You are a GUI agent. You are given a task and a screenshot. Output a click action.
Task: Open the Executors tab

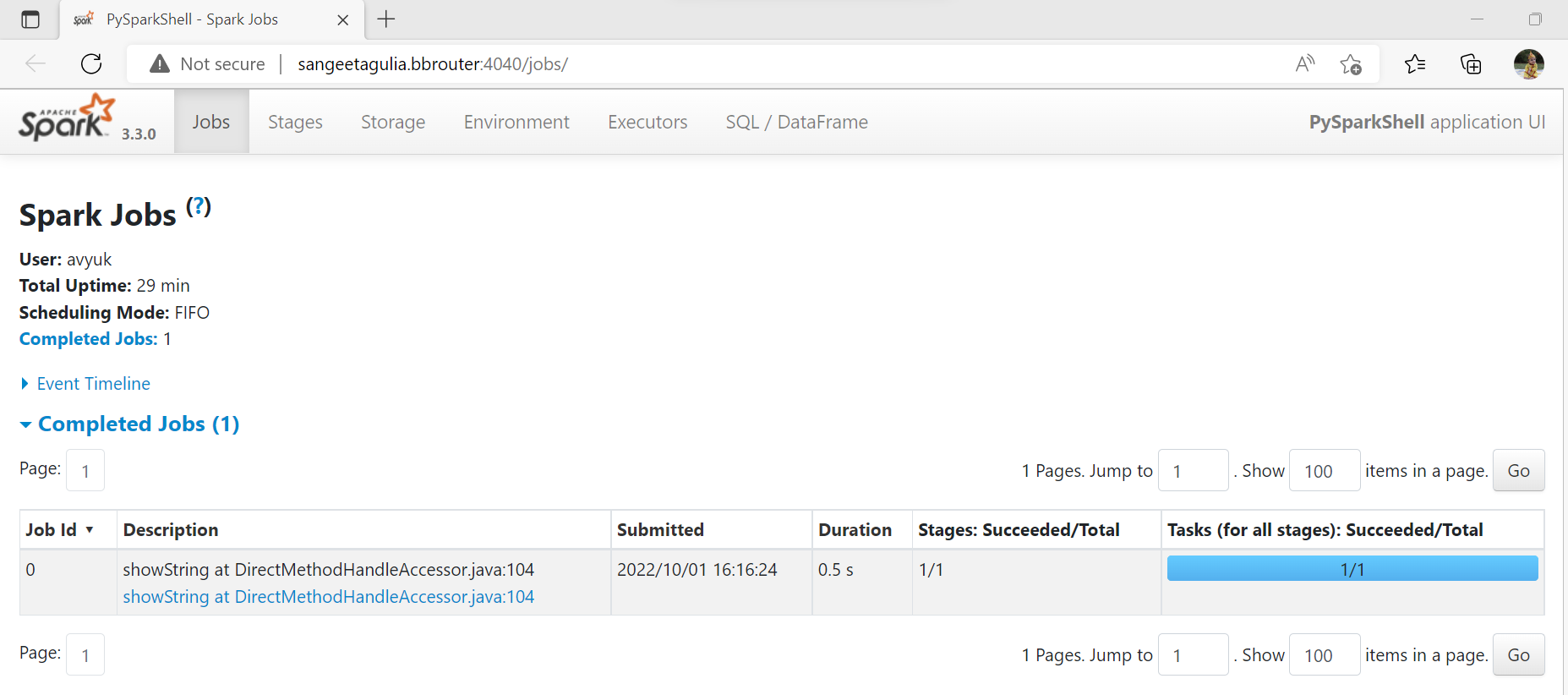(x=647, y=122)
